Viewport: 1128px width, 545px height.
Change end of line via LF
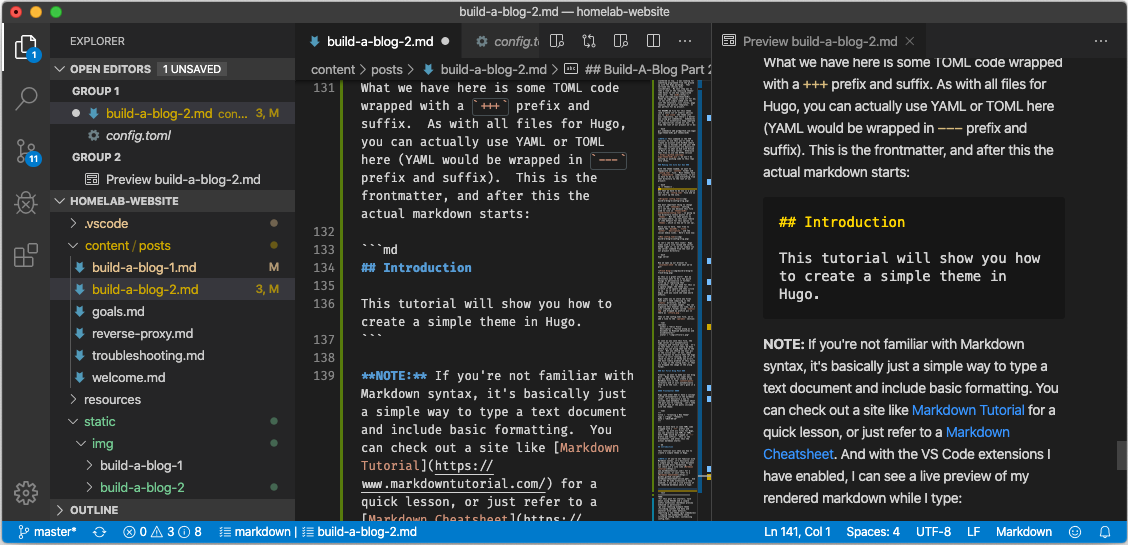click(x=973, y=532)
